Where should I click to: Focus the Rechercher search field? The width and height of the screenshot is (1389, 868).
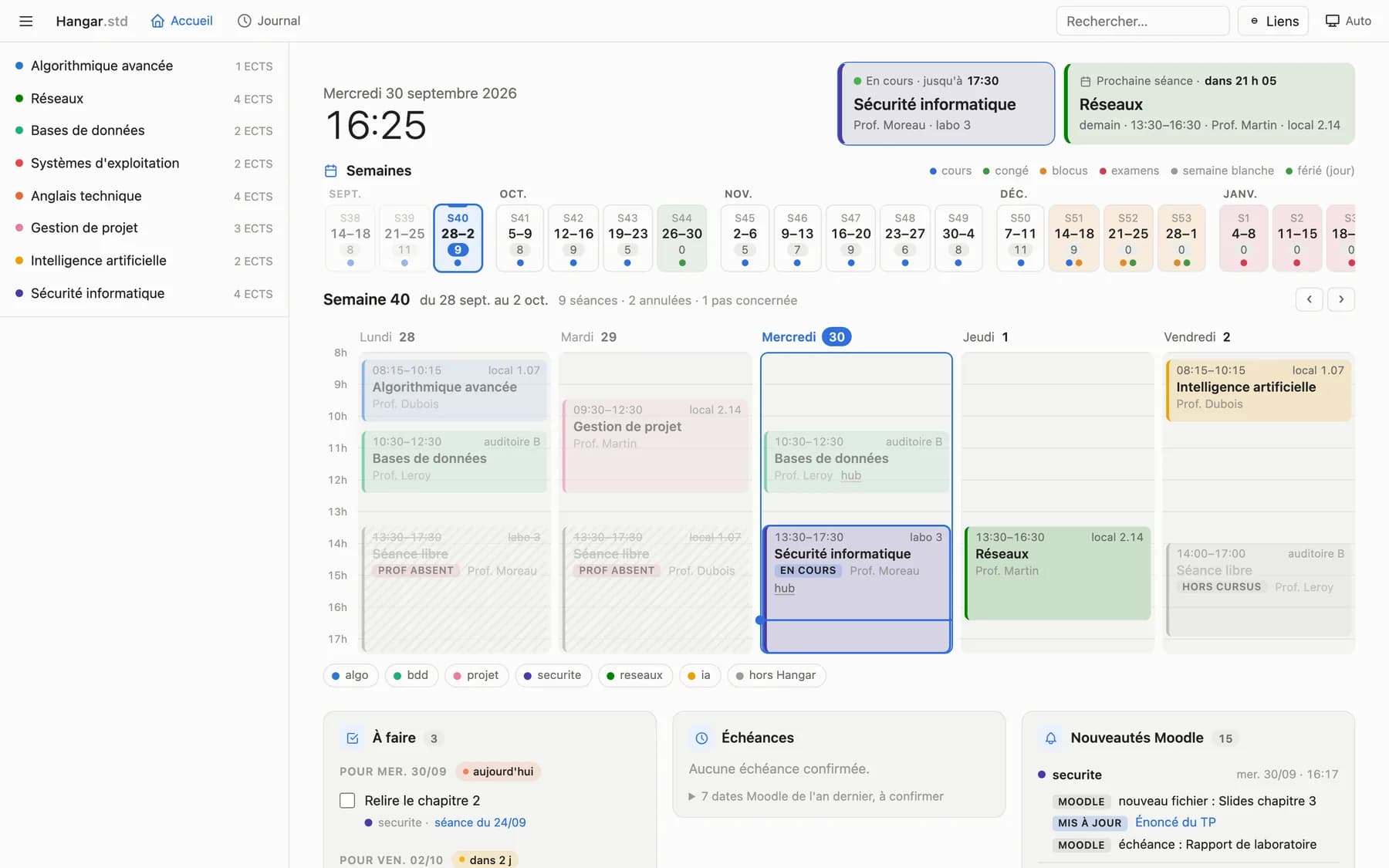pyautogui.click(x=1142, y=21)
